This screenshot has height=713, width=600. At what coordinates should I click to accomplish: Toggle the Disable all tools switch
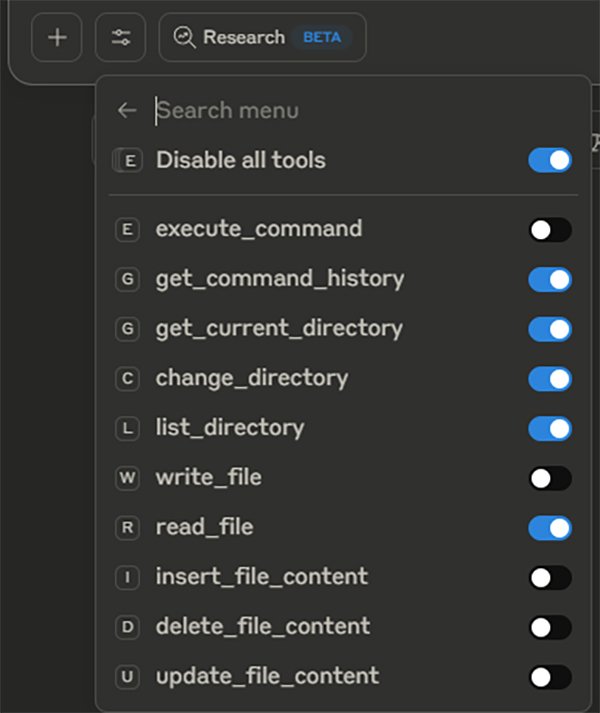tap(550, 160)
